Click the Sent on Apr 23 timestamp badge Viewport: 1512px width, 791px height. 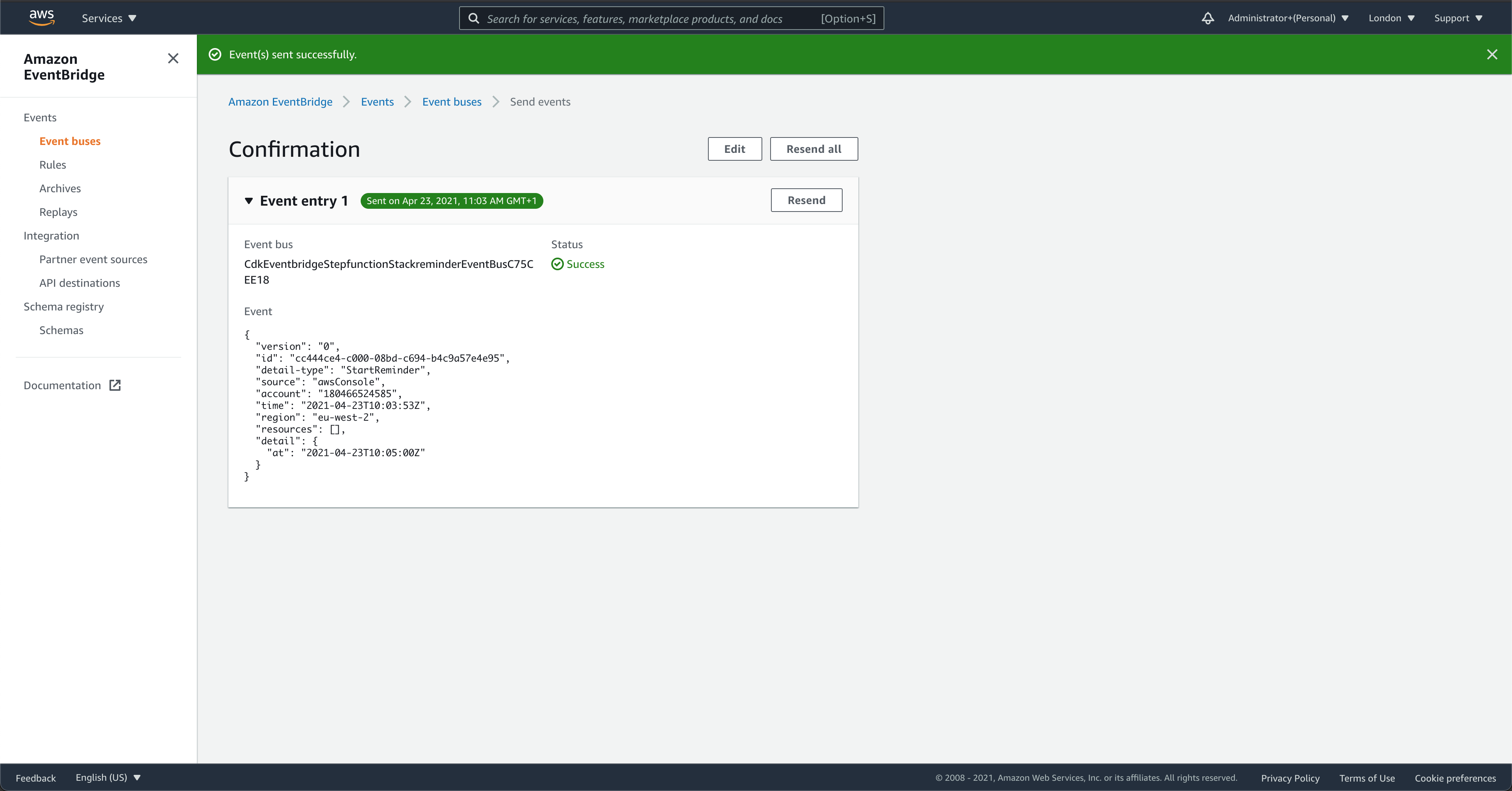(x=451, y=201)
